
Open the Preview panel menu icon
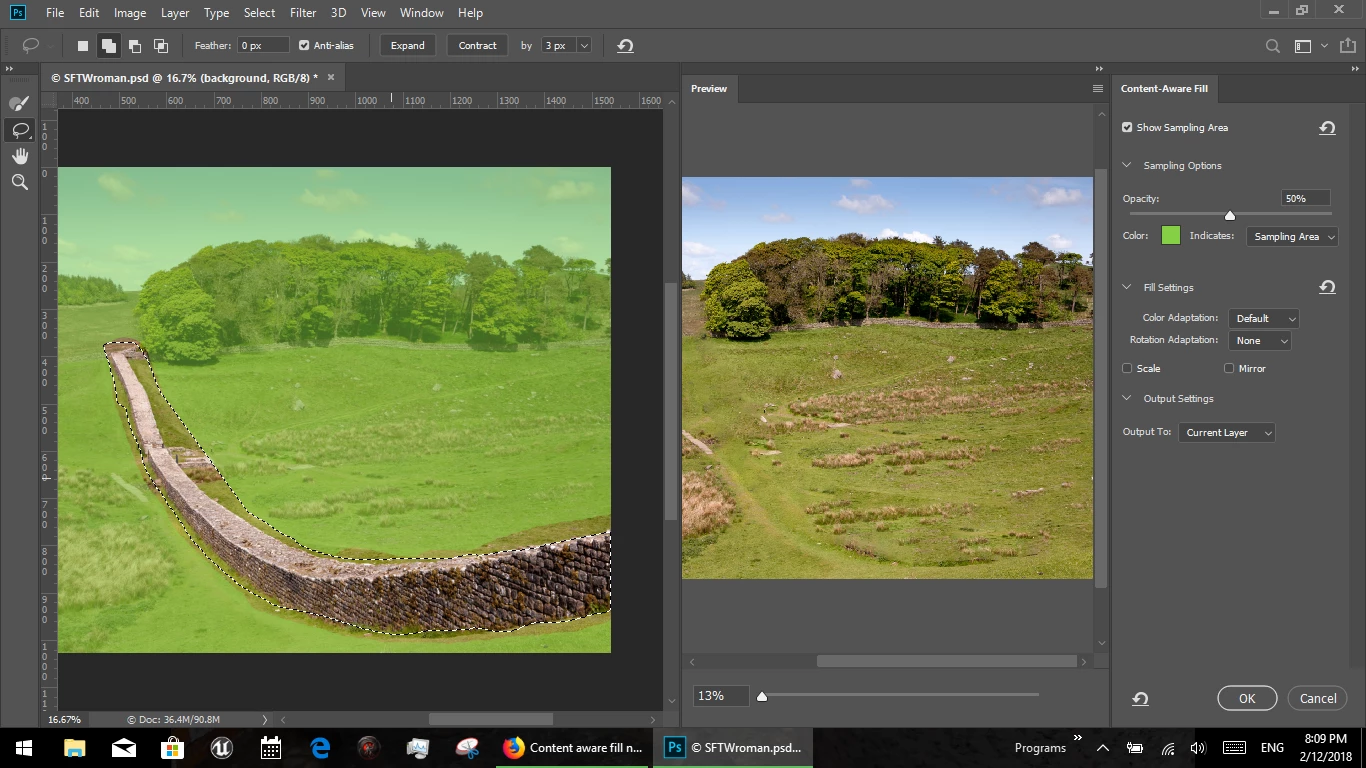point(1097,89)
